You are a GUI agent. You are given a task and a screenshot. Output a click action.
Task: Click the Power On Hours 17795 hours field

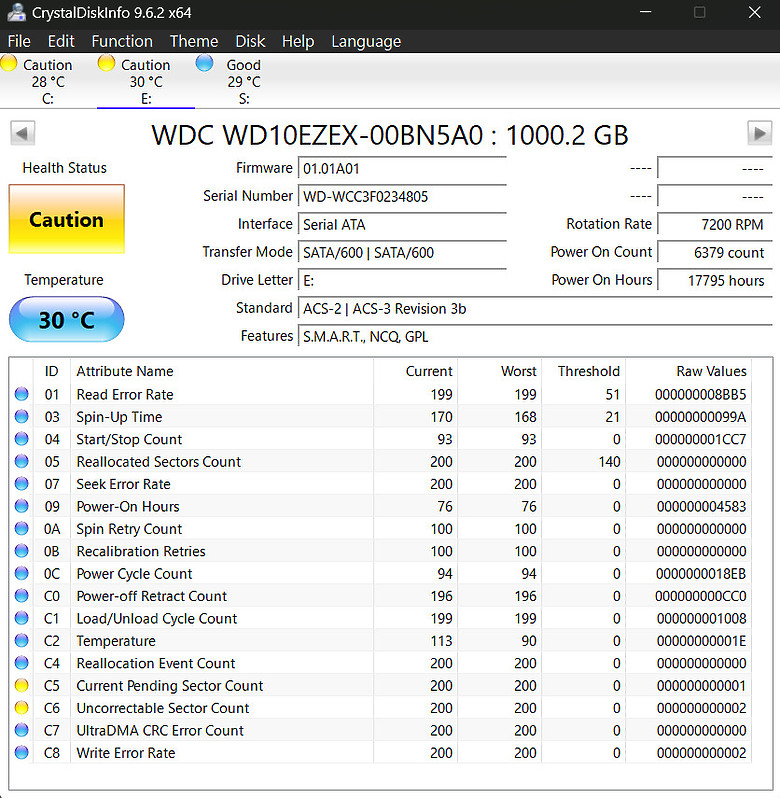[x=715, y=280]
